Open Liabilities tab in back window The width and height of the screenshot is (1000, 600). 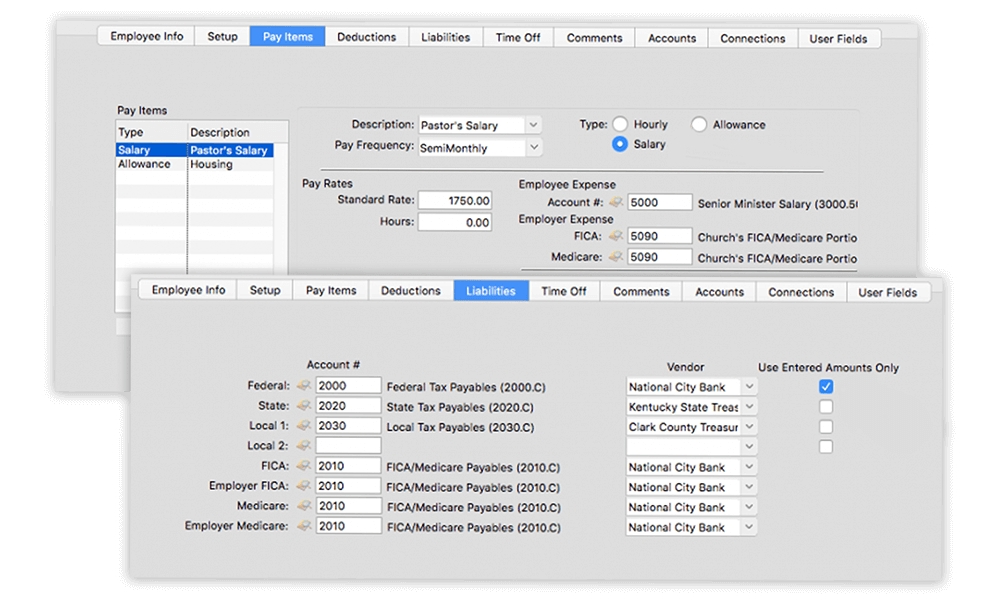pos(445,37)
